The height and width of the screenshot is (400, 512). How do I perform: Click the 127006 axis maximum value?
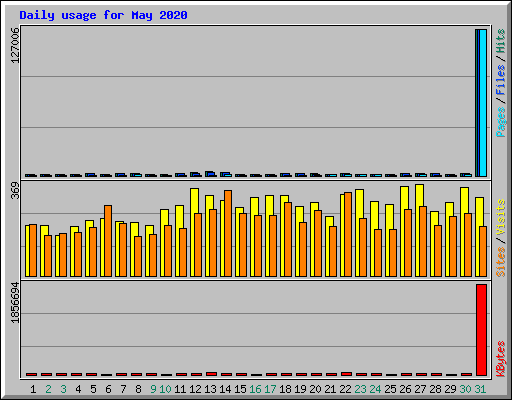pos(15,45)
